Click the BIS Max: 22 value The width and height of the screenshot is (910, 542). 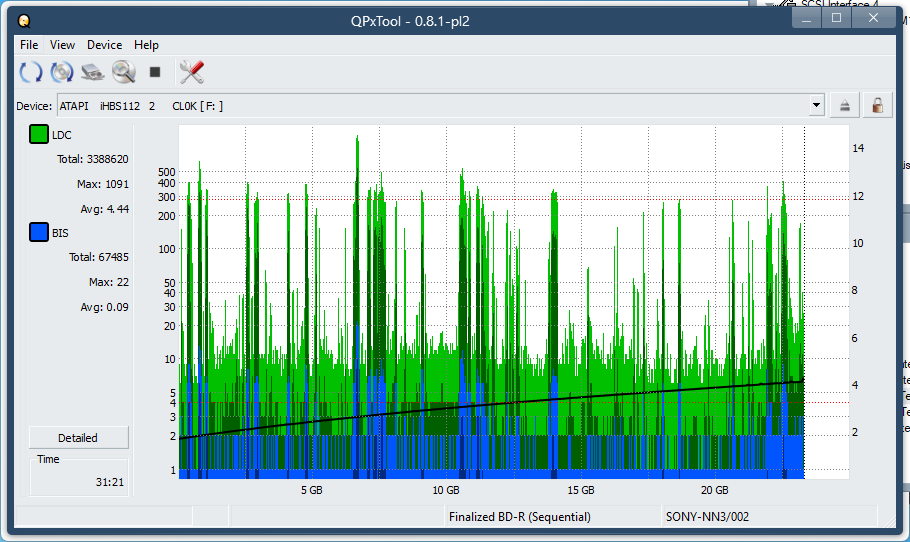tap(109, 282)
